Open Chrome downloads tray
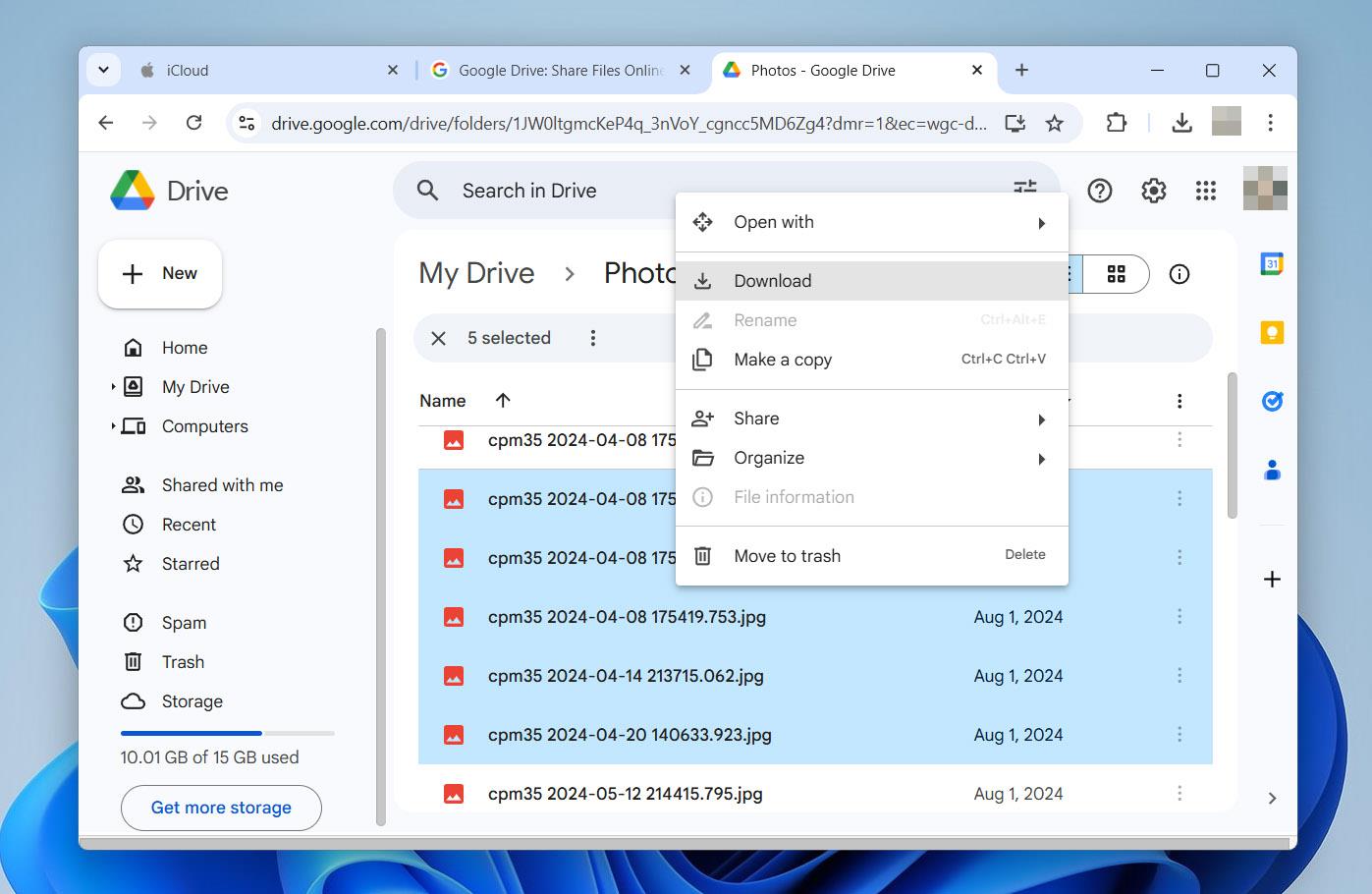Screen dimensions: 1372x894 tap(1181, 123)
